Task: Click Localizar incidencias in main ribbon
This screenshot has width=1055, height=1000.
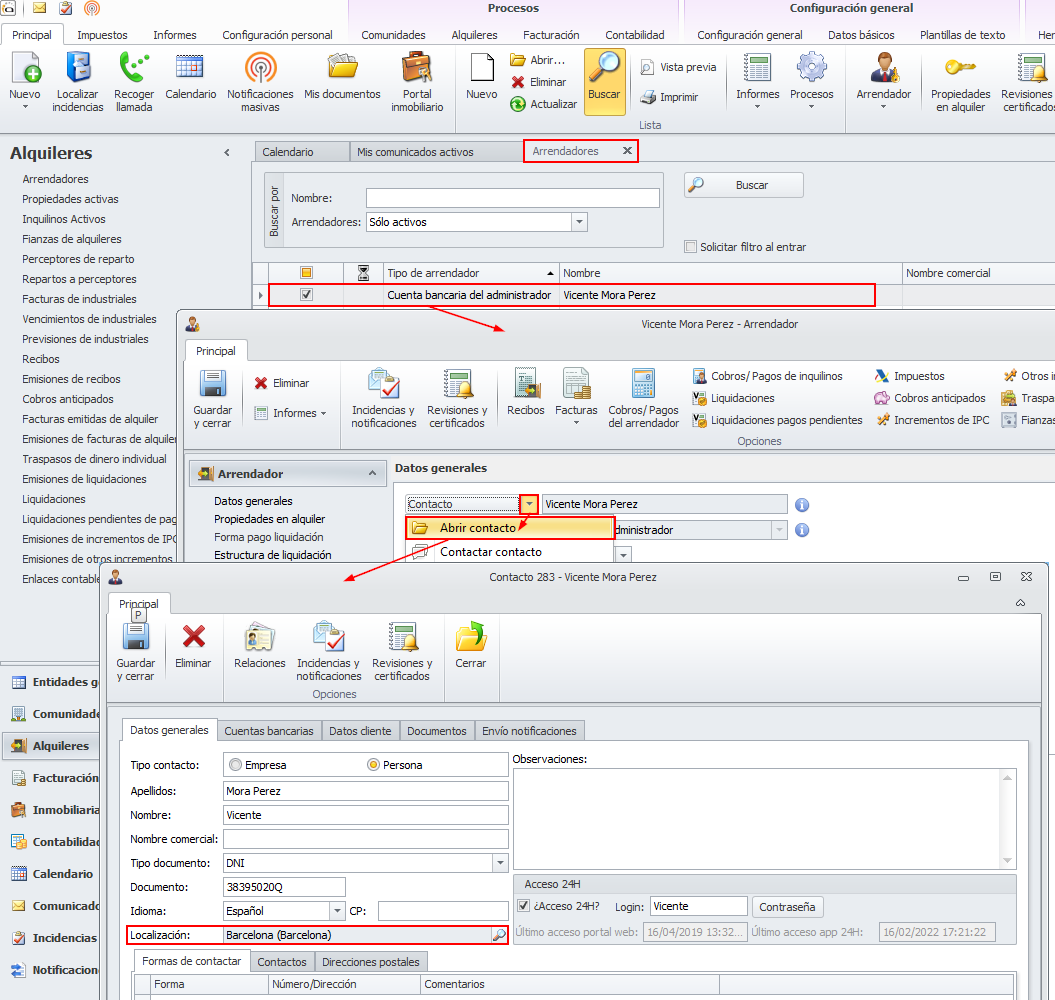Action: (x=77, y=81)
